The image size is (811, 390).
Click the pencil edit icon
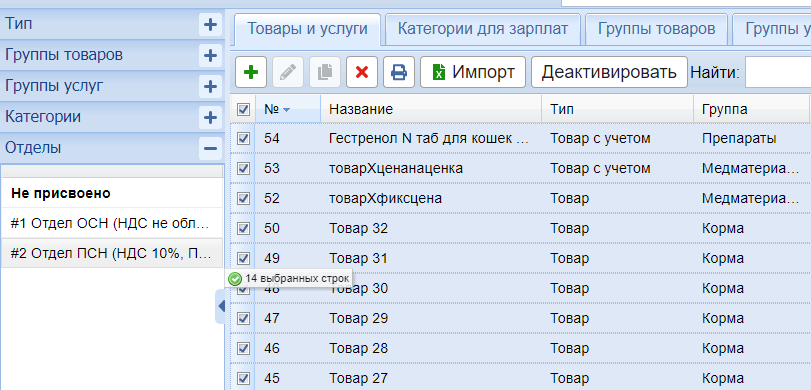pyautogui.click(x=288, y=72)
